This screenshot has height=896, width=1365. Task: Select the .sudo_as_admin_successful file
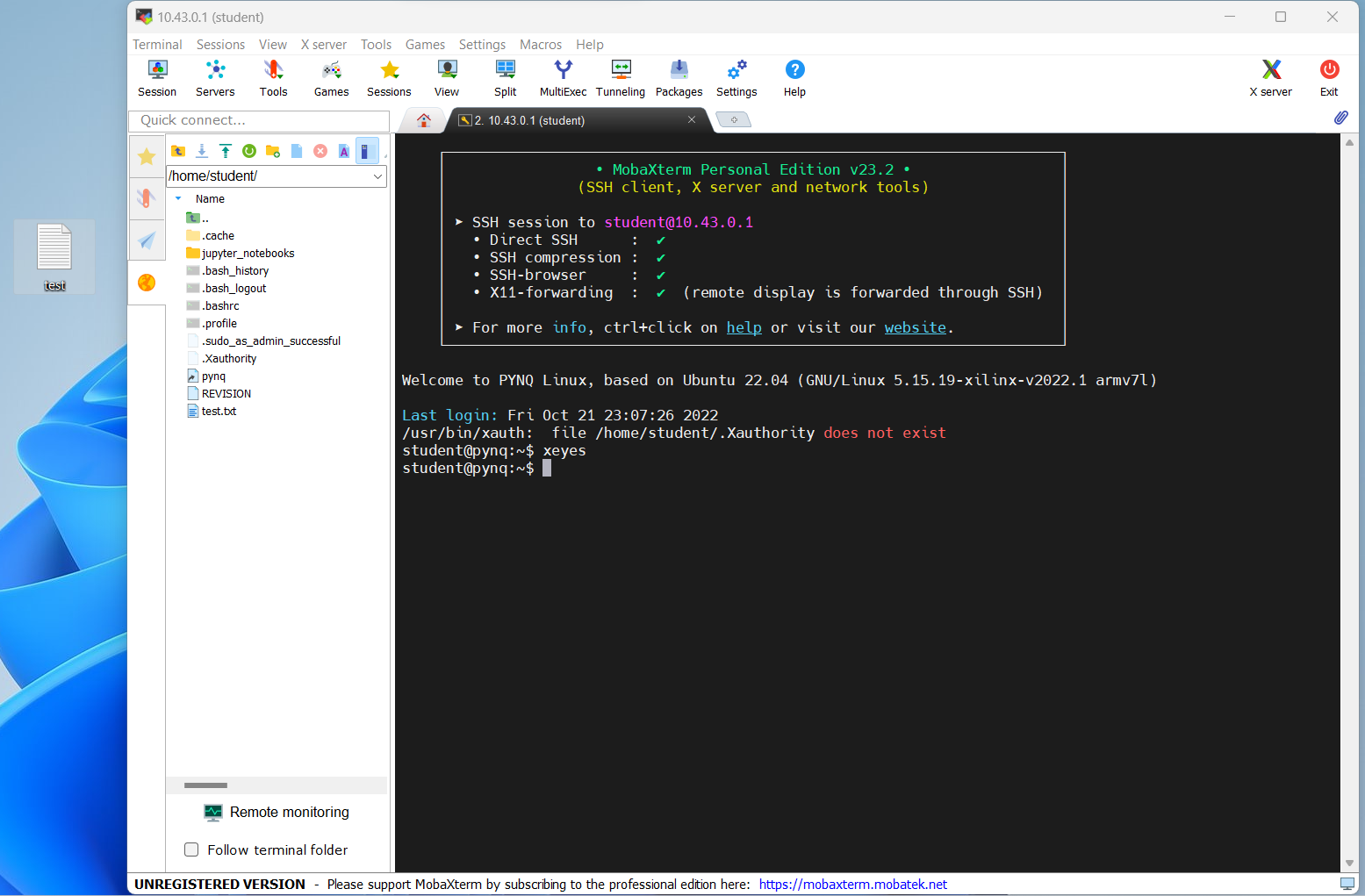(264, 341)
